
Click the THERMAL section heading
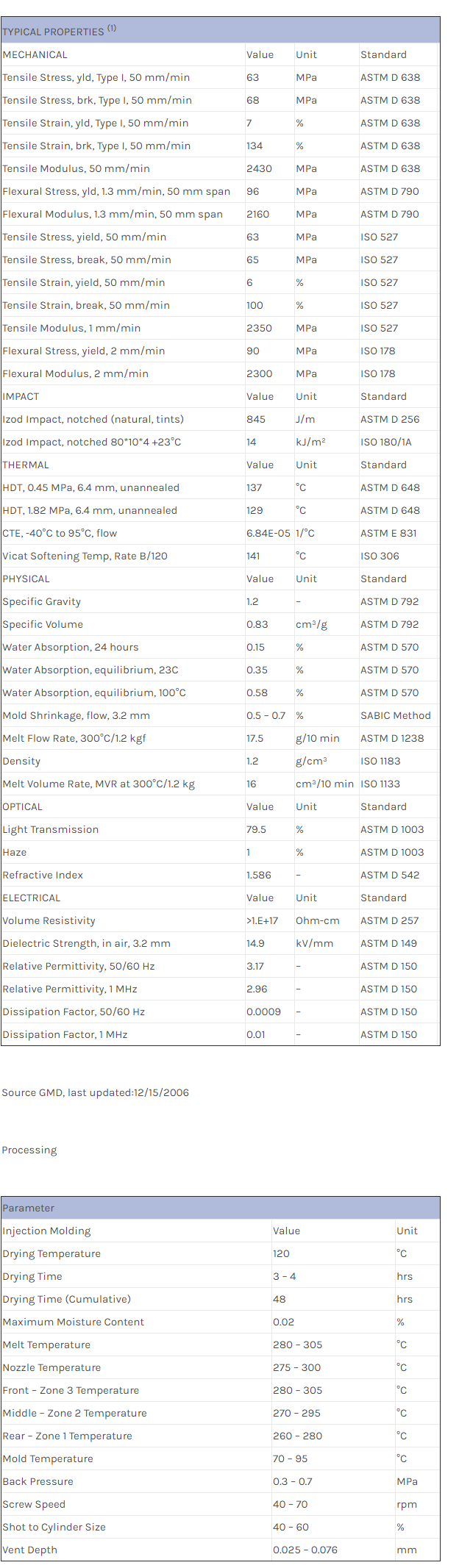[x=26, y=465]
